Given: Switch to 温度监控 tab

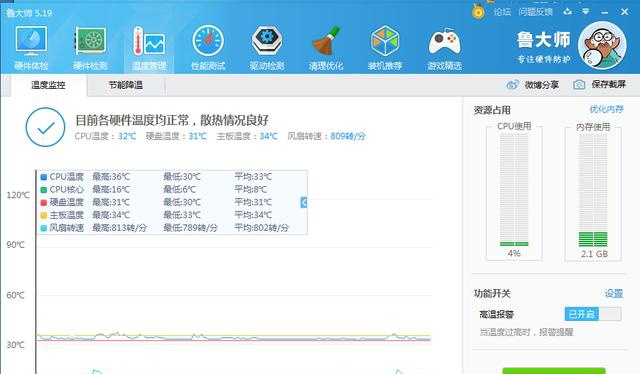Looking at the screenshot, I should (48, 85).
